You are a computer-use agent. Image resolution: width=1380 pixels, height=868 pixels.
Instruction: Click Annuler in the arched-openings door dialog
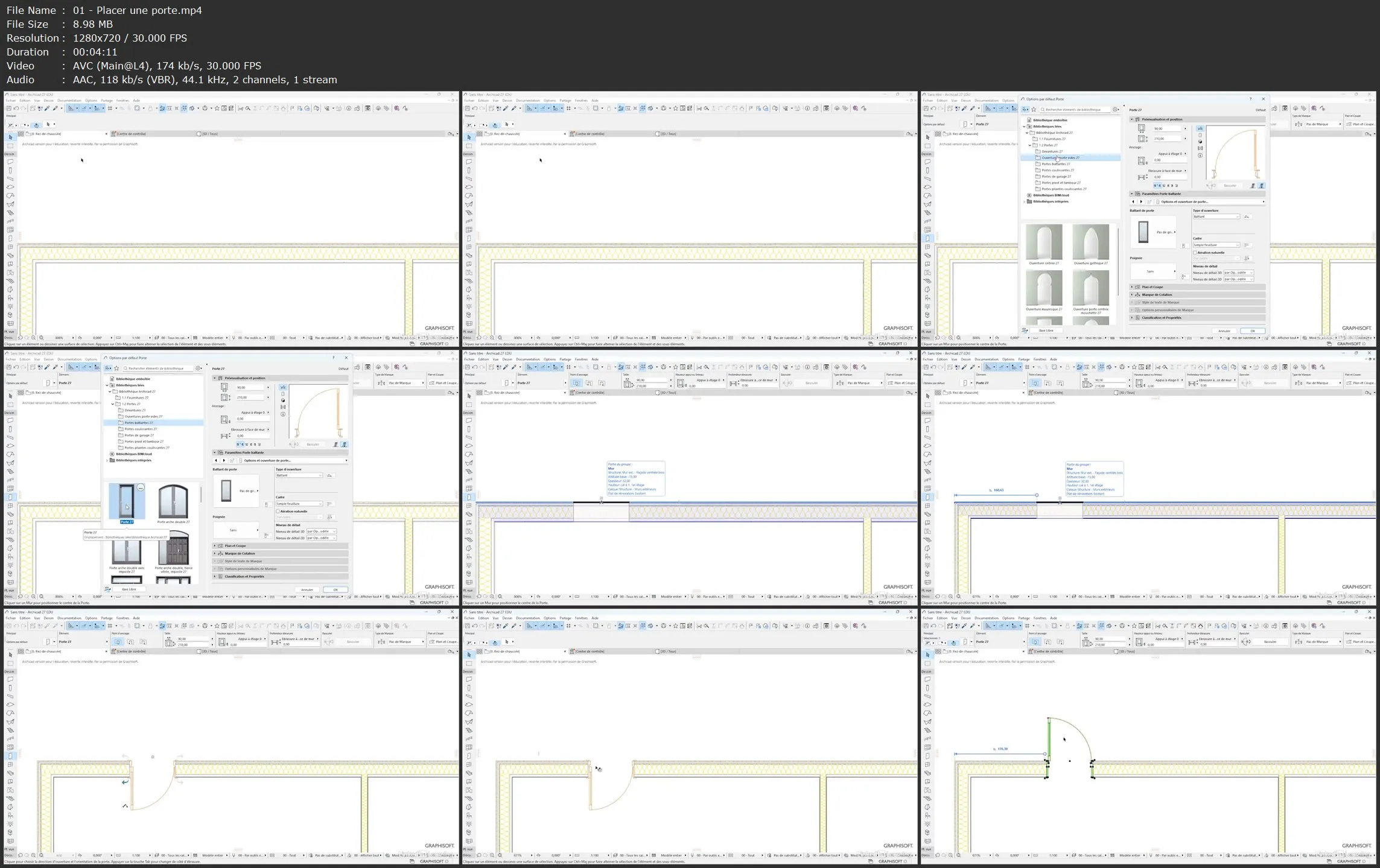[1224, 331]
